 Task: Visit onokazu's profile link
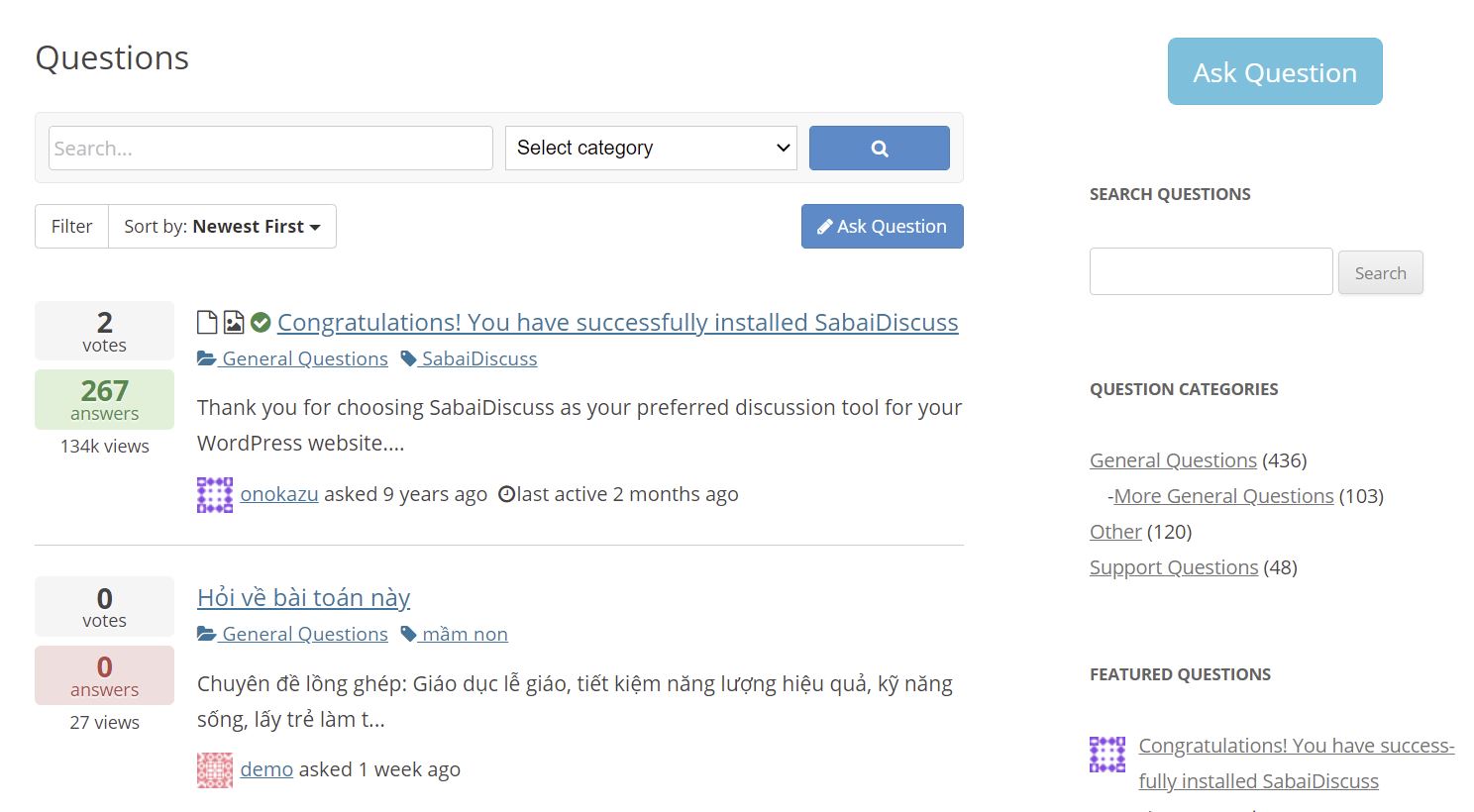(x=279, y=494)
